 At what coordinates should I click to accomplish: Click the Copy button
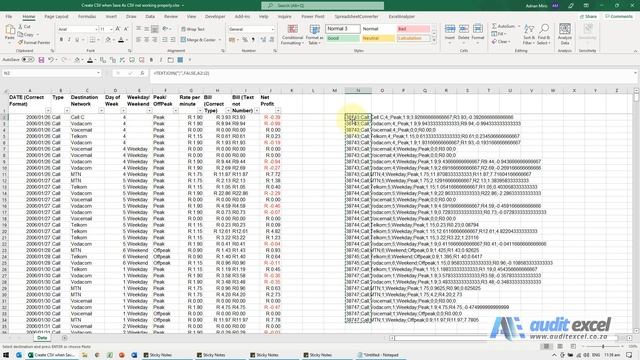[26, 35]
